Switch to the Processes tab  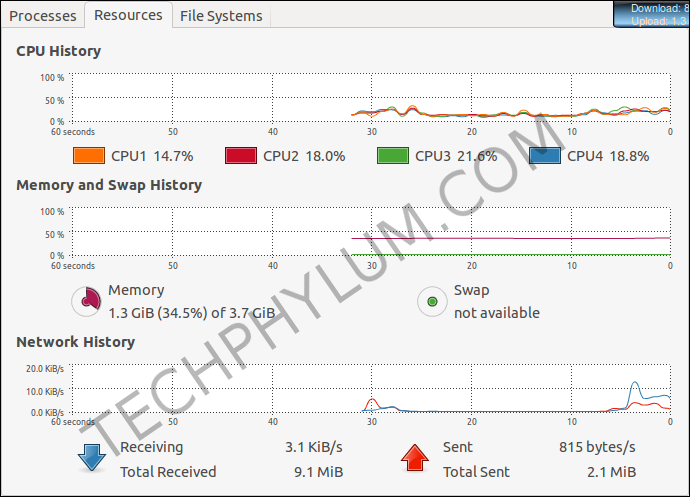pos(41,15)
